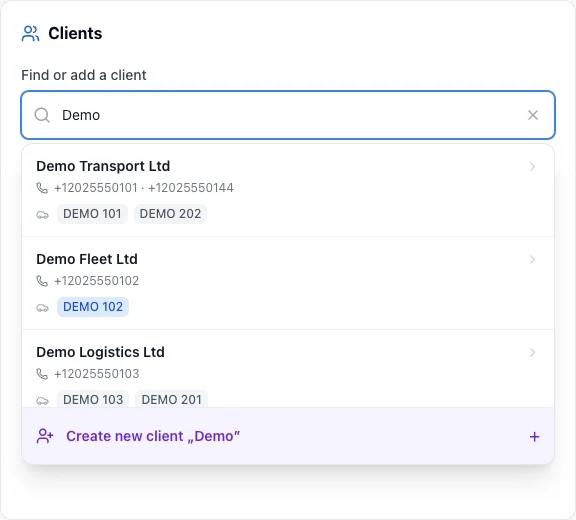Click vehicle icon beside DEMO 101
Image resolution: width=576 pixels, height=520 pixels.
pyautogui.click(x=42, y=214)
